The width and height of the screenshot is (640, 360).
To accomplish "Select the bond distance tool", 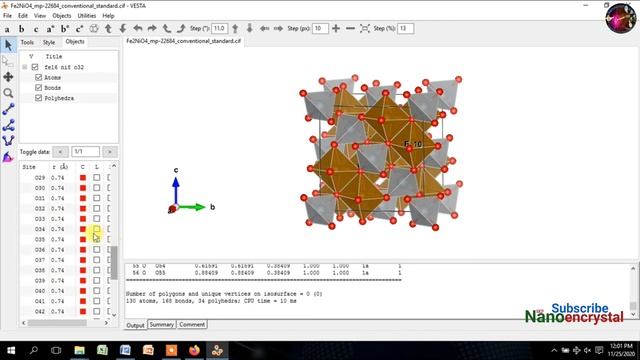I will coord(8,109).
